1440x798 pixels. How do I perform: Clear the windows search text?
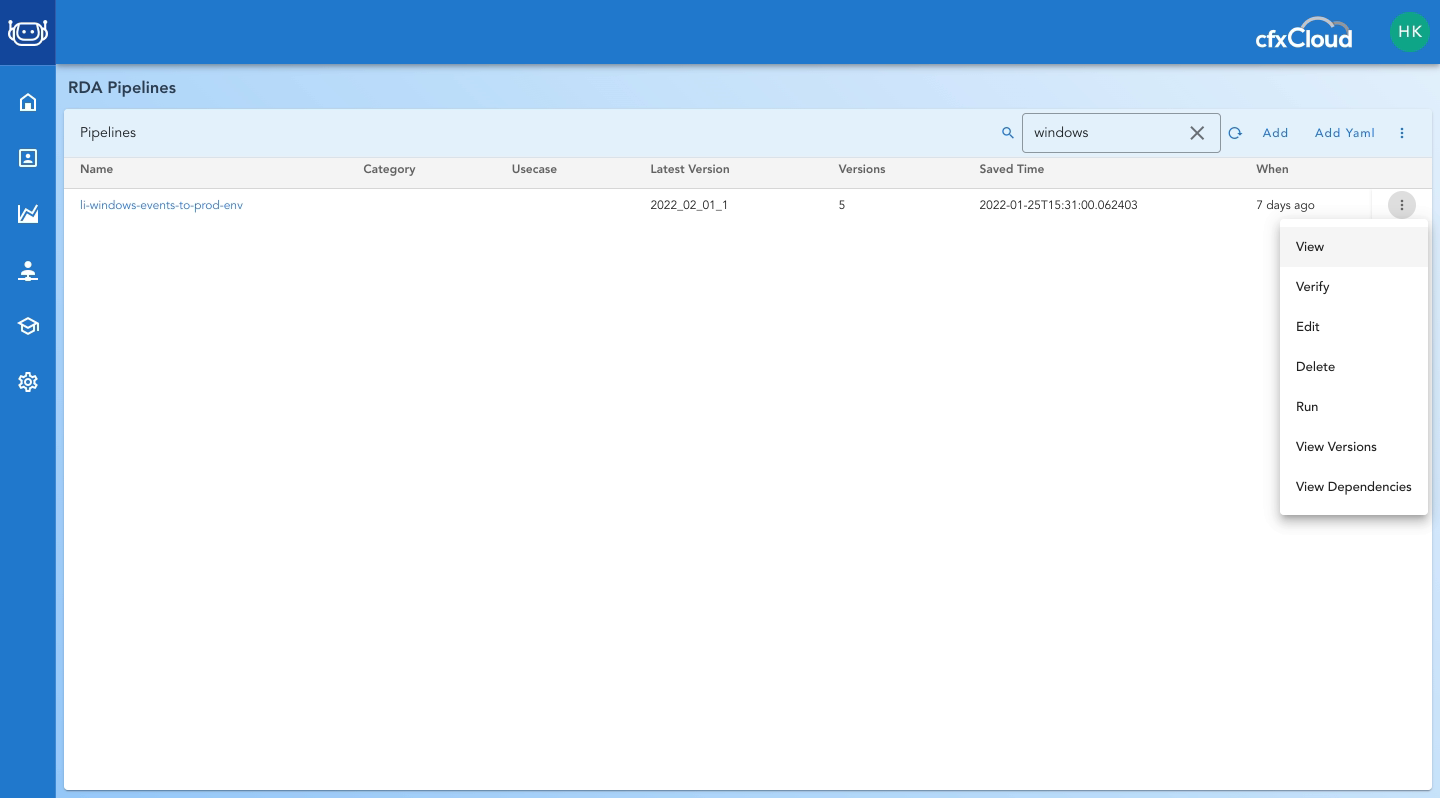tap(1197, 133)
